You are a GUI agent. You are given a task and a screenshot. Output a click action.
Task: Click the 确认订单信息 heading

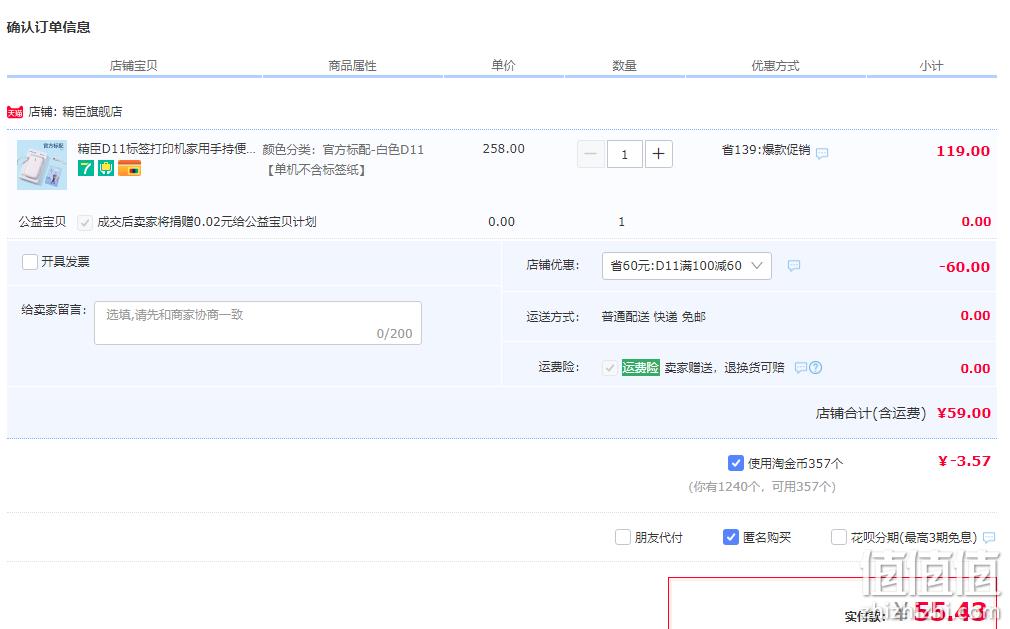click(48, 27)
